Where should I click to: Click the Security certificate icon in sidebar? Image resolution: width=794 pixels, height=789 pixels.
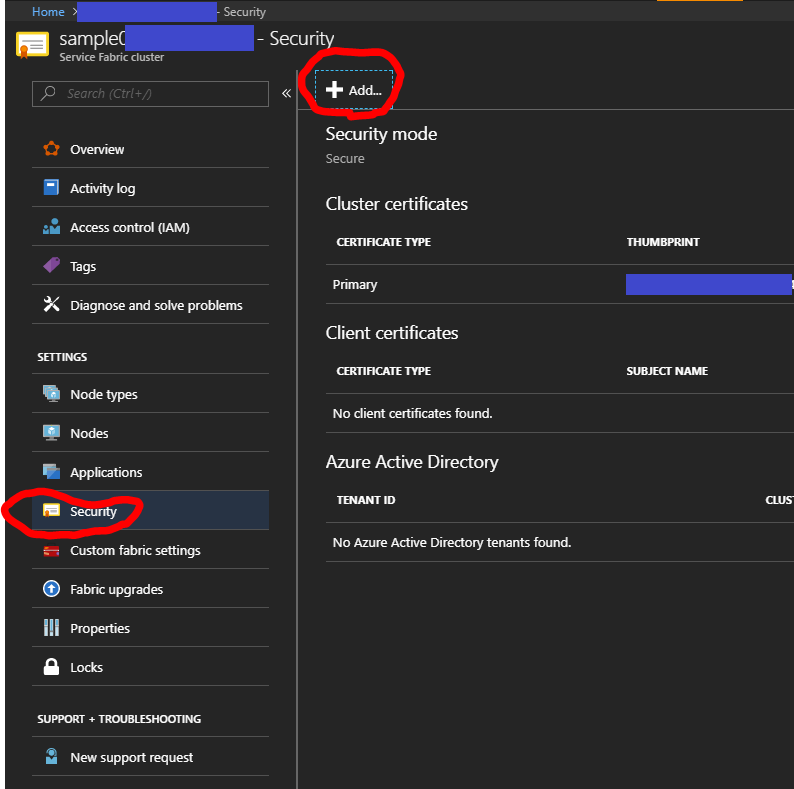(x=51, y=510)
